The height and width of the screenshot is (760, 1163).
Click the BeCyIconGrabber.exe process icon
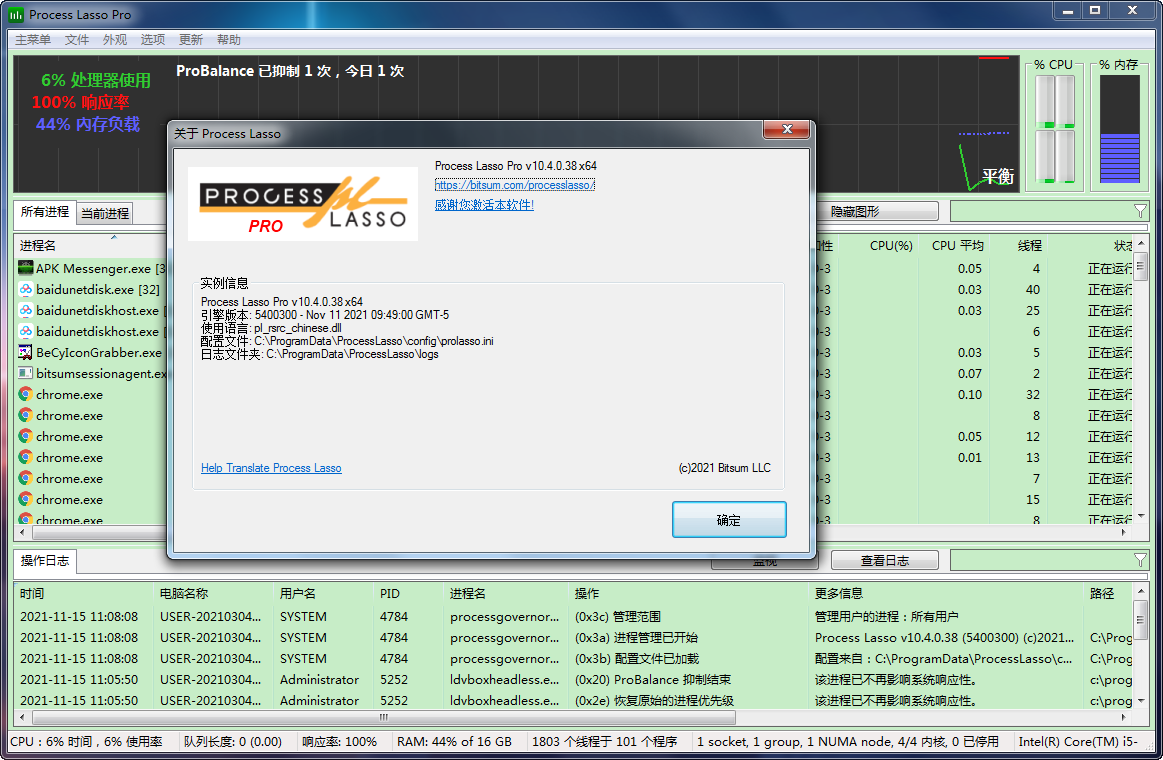[25, 352]
